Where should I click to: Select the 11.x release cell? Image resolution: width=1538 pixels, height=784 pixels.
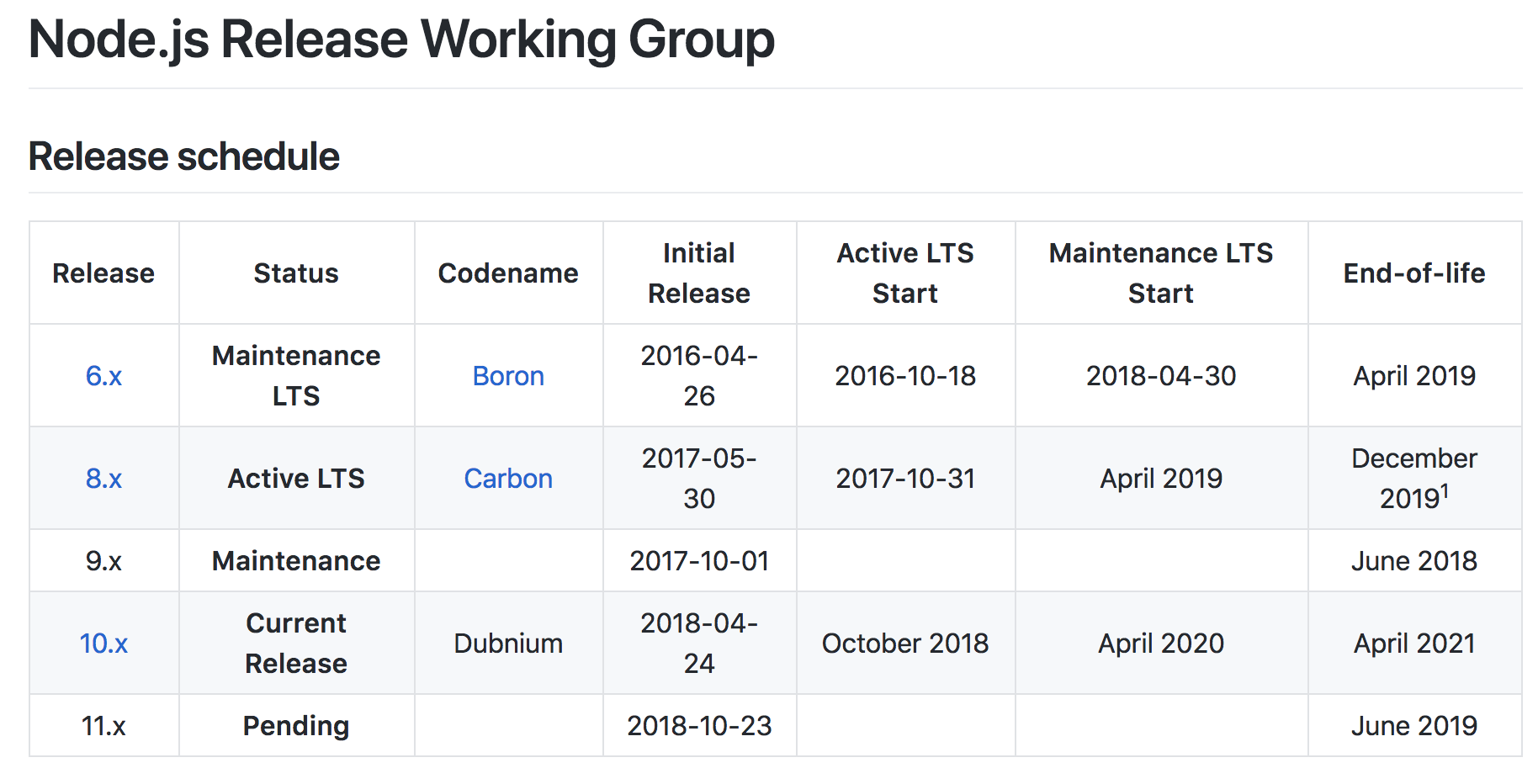pyautogui.click(x=103, y=726)
